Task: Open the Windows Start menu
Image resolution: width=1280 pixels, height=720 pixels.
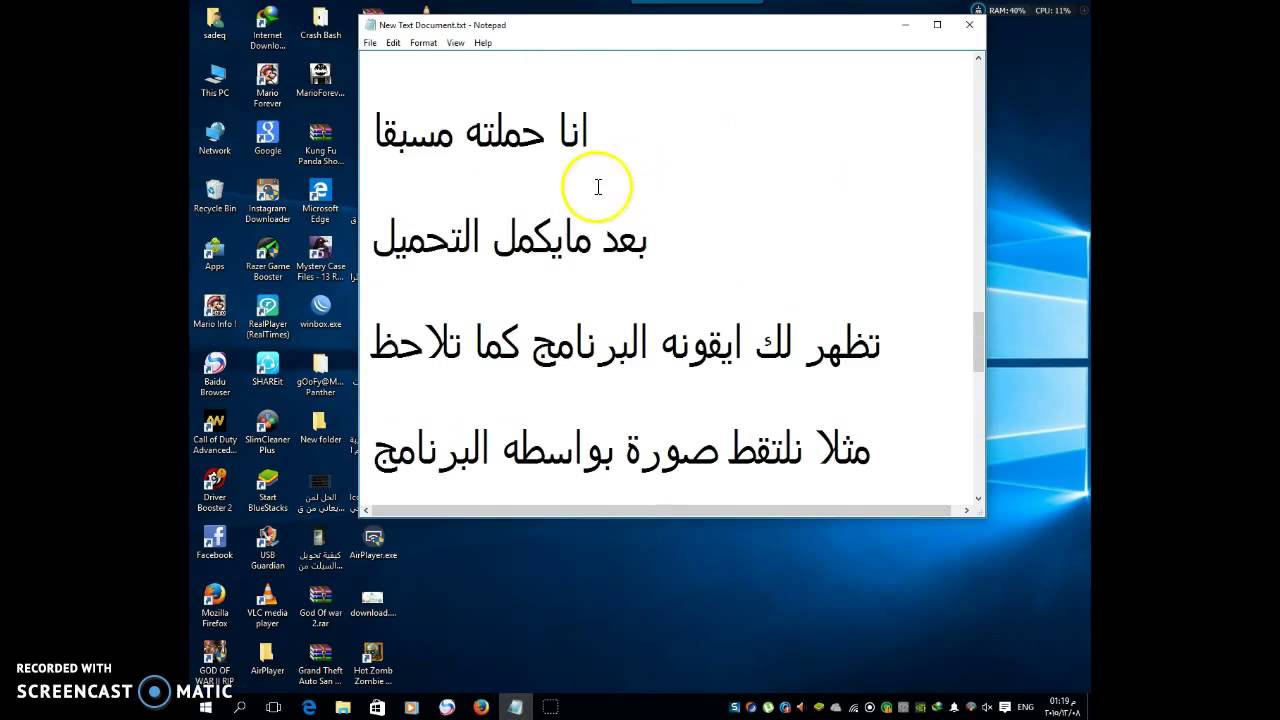Action: pyautogui.click(x=206, y=707)
